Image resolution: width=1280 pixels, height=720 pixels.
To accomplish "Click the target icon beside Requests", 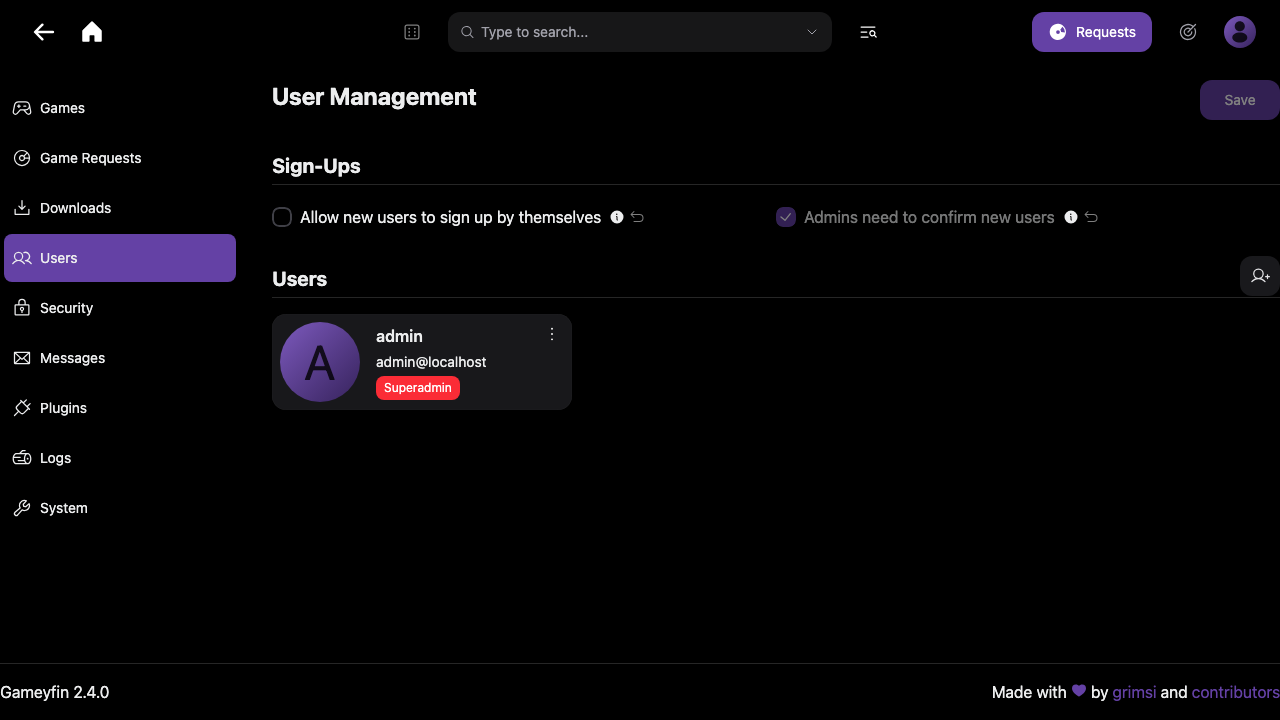I will pos(1188,32).
